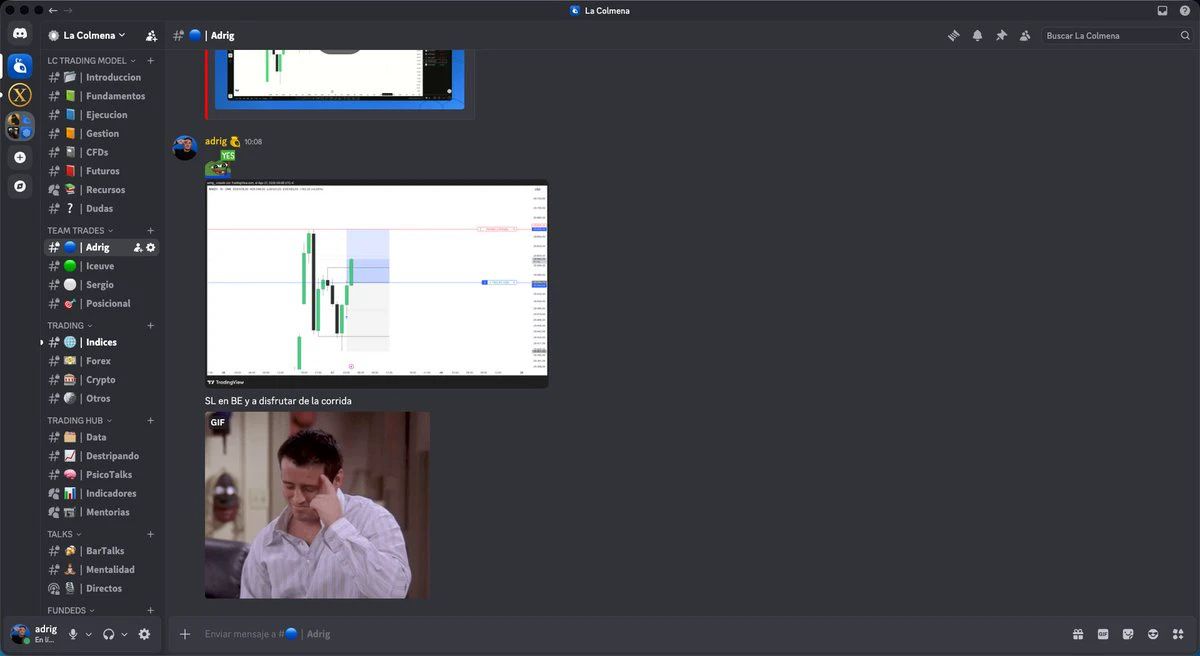This screenshot has height=656, width=1200.
Task: Open the partially visible chart image at top
Action: click(x=340, y=78)
